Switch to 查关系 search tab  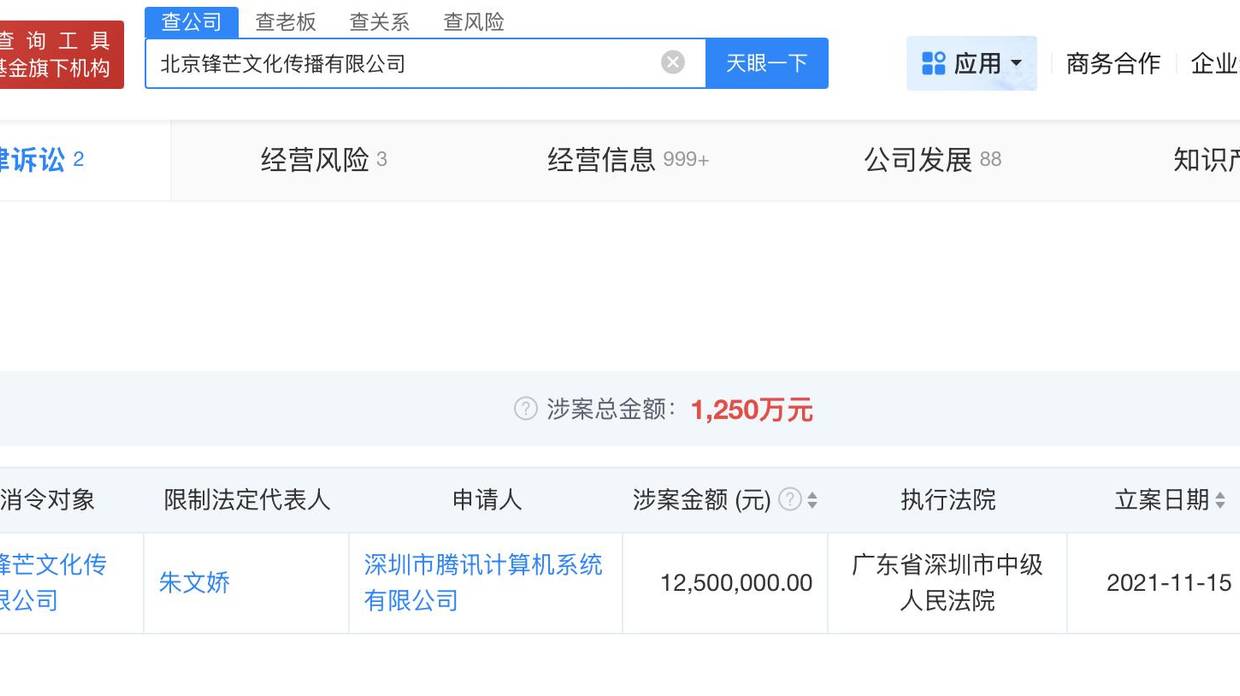pyautogui.click(x=380, y=22)
